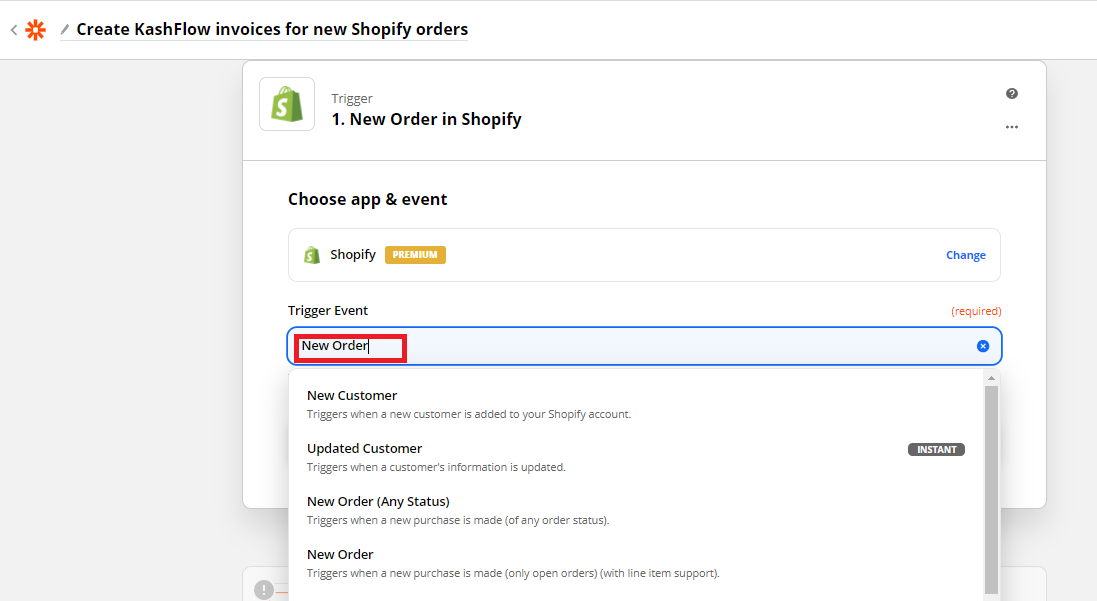1097x601 pixels.
Task: Clear the Trigger Event field with X
Action: click(x=982, y=346)
